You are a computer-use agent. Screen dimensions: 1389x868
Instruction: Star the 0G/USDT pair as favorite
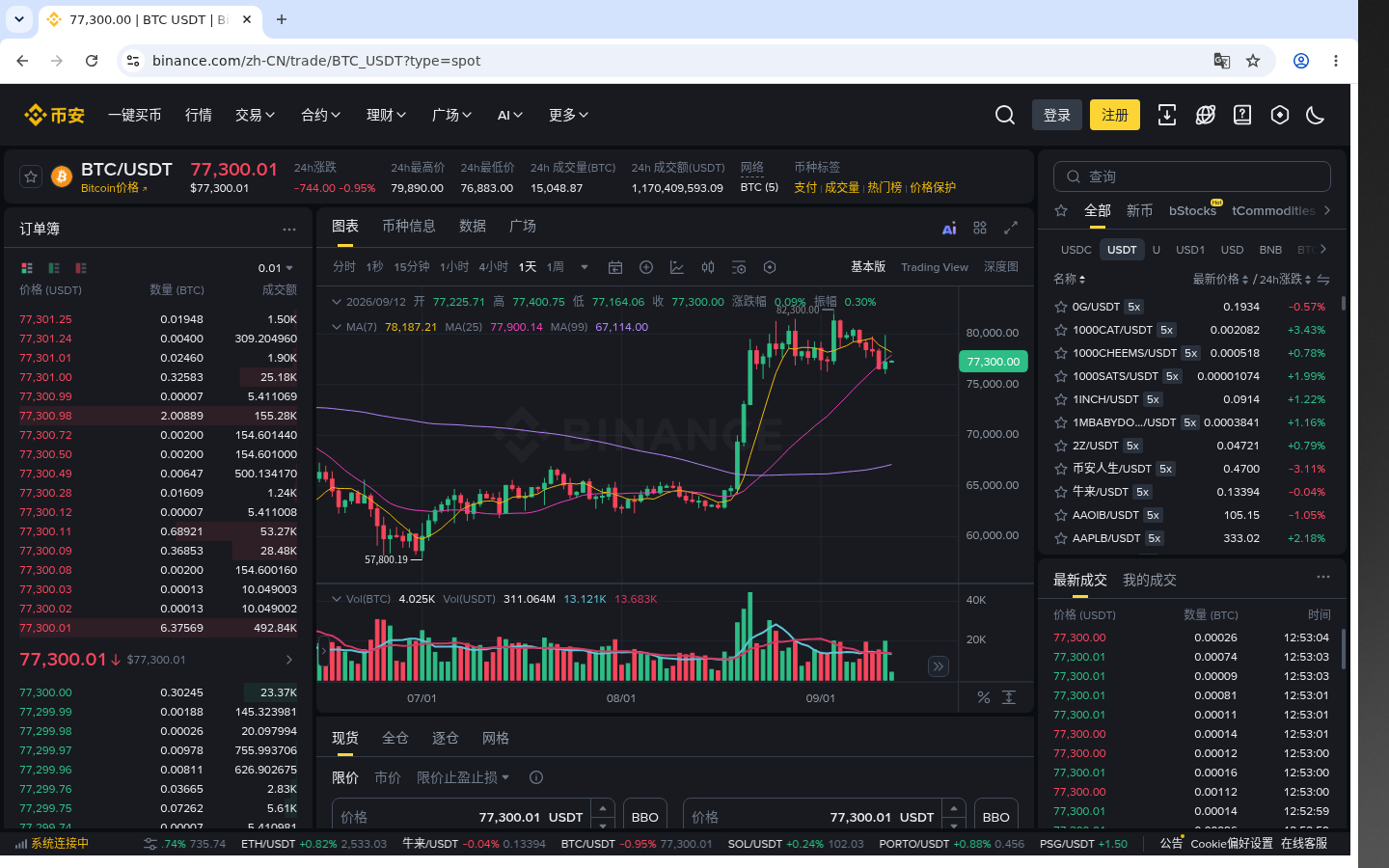pyautogui.click(x=1061, y=307)
